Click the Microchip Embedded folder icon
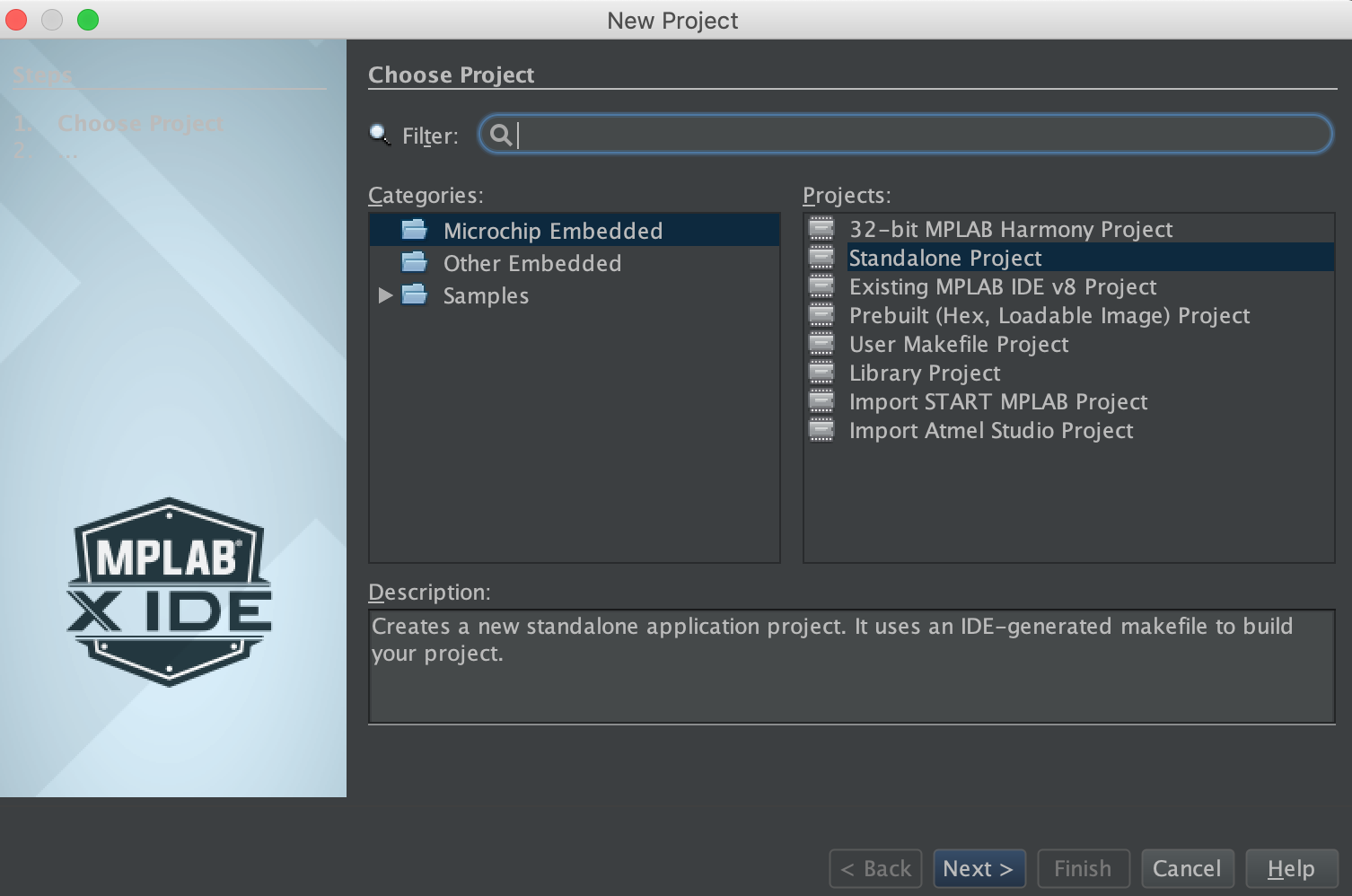The height and width of the screenshot is (896, 1352). coord(414,231)
